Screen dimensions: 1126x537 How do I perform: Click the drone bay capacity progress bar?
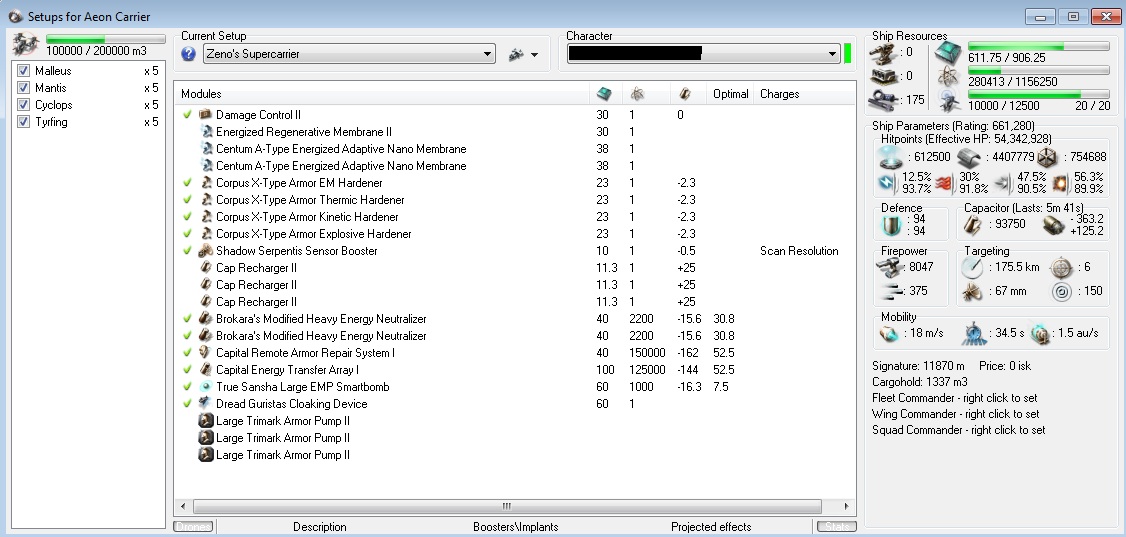pos(106,39)
